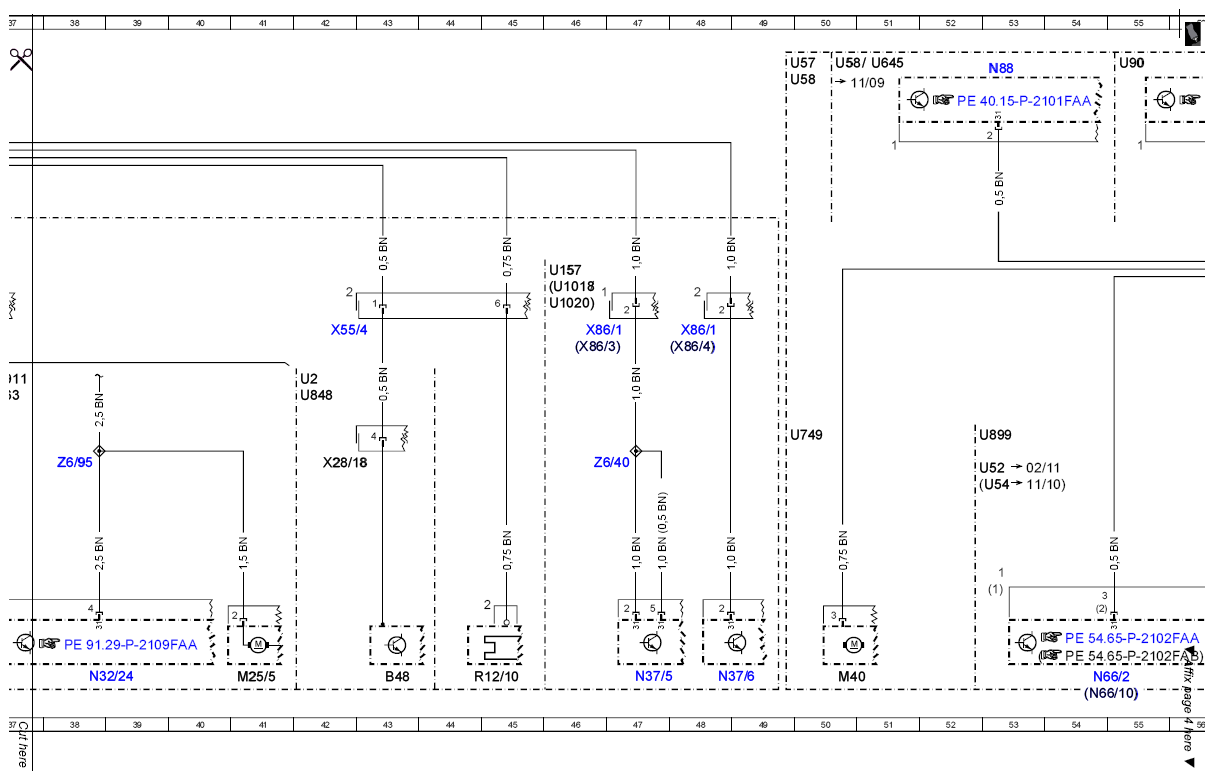Screen dimensions: 1214x780
Task: Click the B48 sensor symbol
Action: (397, 644)
